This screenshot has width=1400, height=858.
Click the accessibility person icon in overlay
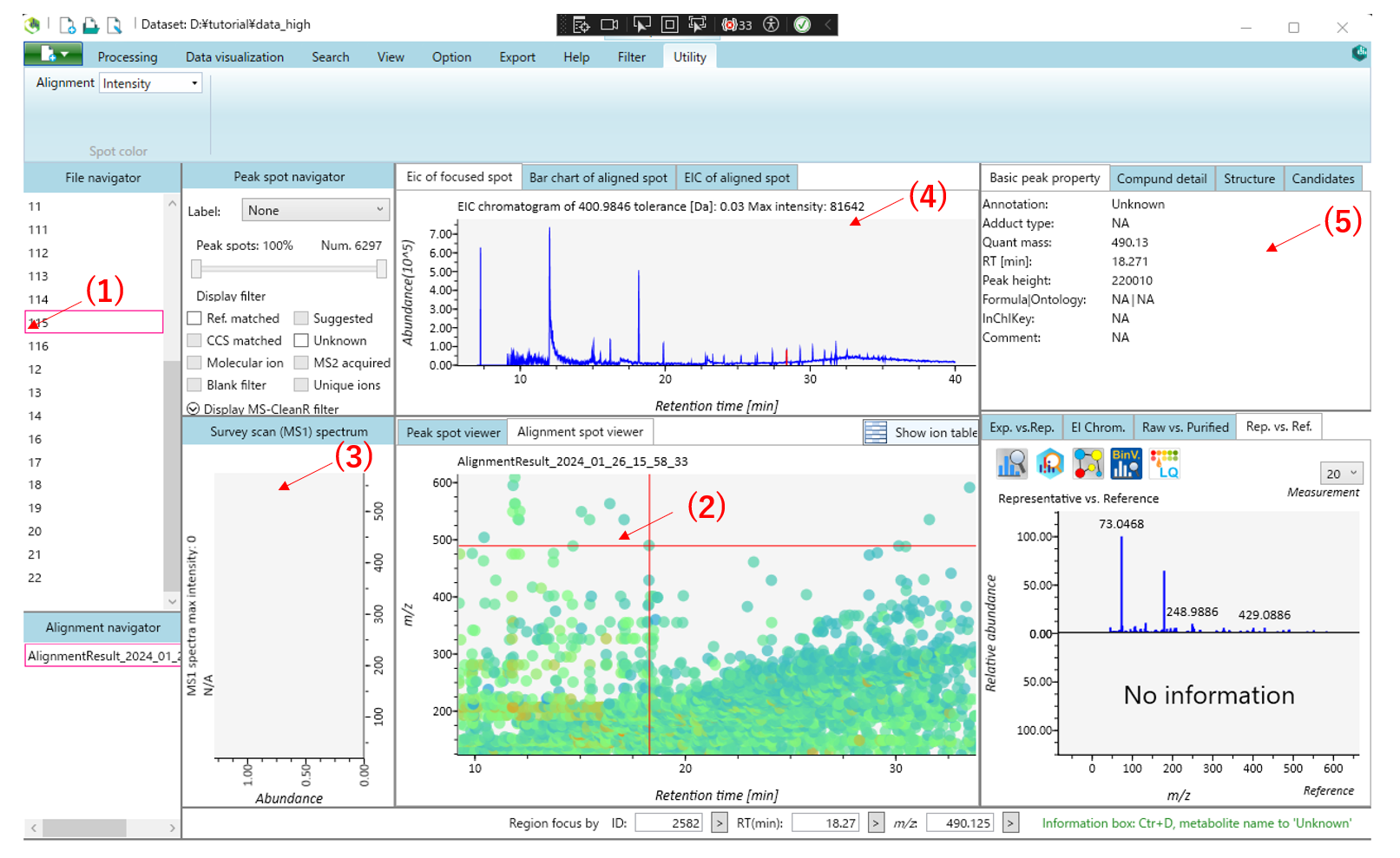(771, 24)
